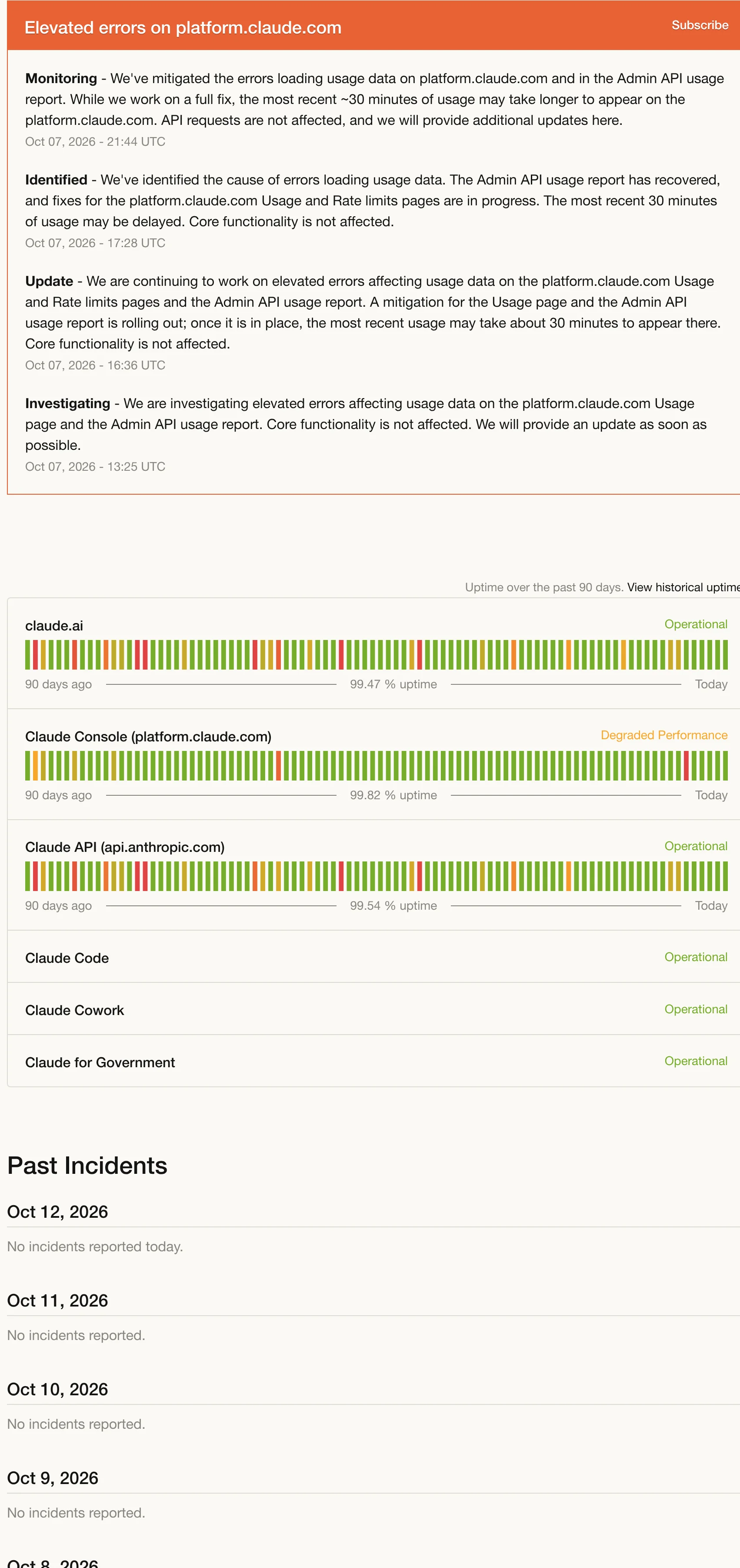Select the Claude Code component row

click(x=373, y=957)
